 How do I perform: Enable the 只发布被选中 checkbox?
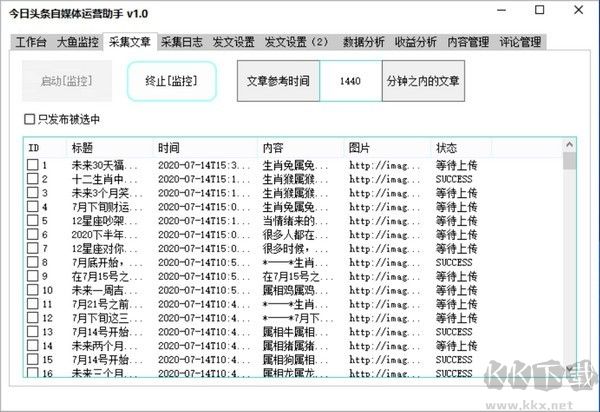coord(29,119)
